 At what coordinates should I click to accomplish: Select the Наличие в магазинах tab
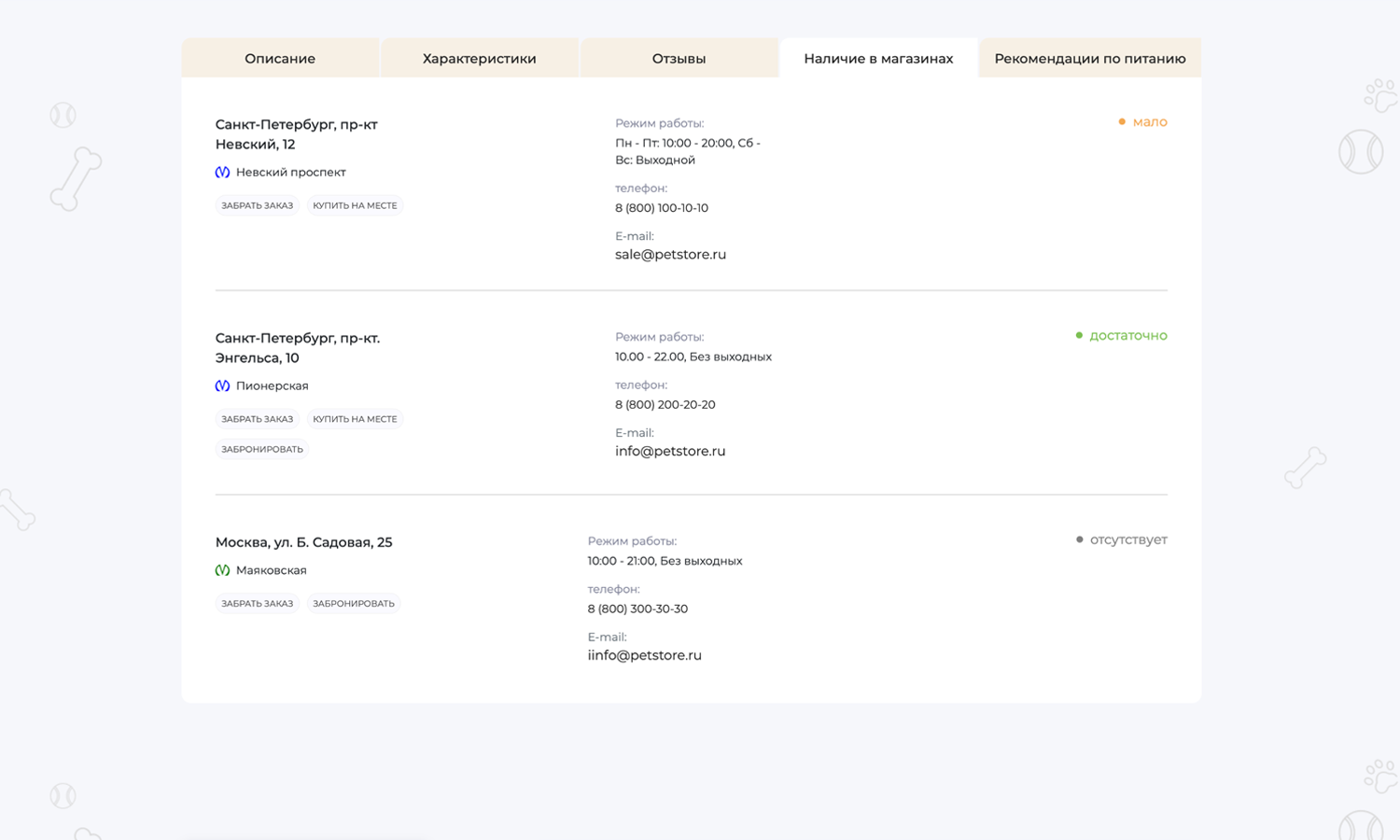pos(878,59)
